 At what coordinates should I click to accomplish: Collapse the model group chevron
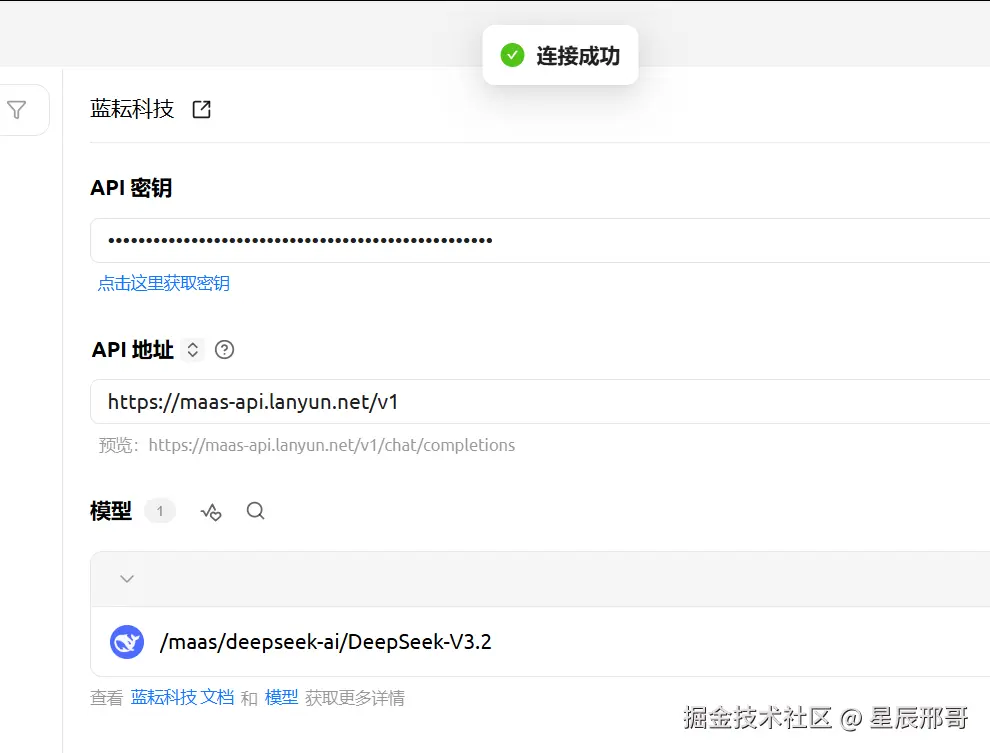point(127,579)
